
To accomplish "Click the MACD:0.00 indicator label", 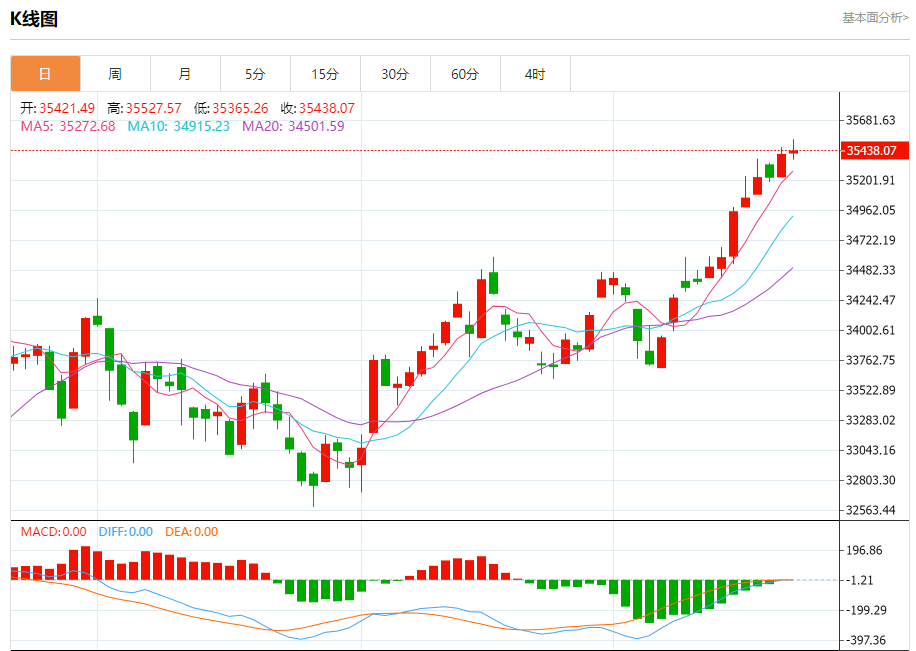I will (53, 532).
